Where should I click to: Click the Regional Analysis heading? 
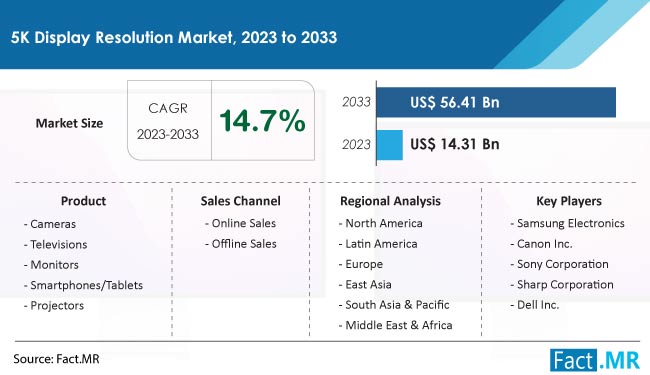tap(390, 201)
